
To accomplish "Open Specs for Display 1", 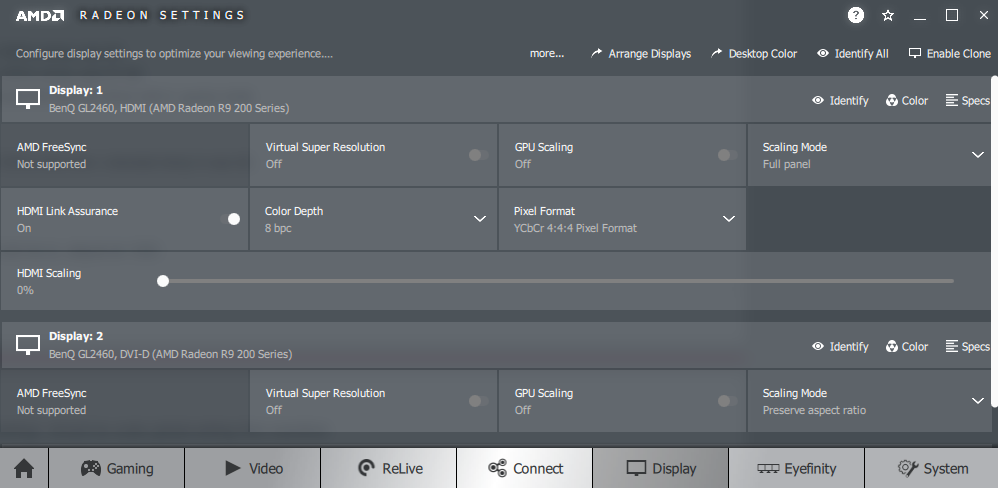I will click(x=967, y=101).
